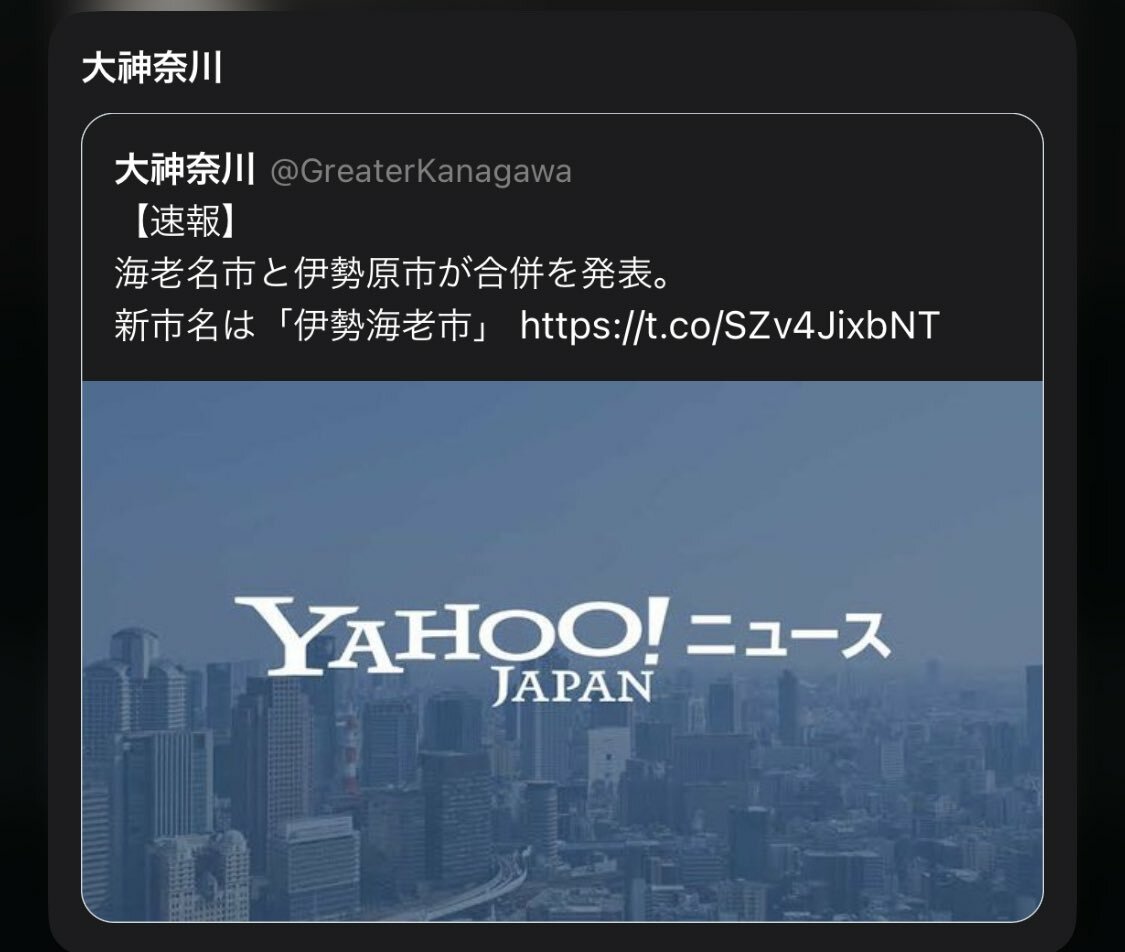Open the @GreaterKanagawa handle

(x=421, y=171)
